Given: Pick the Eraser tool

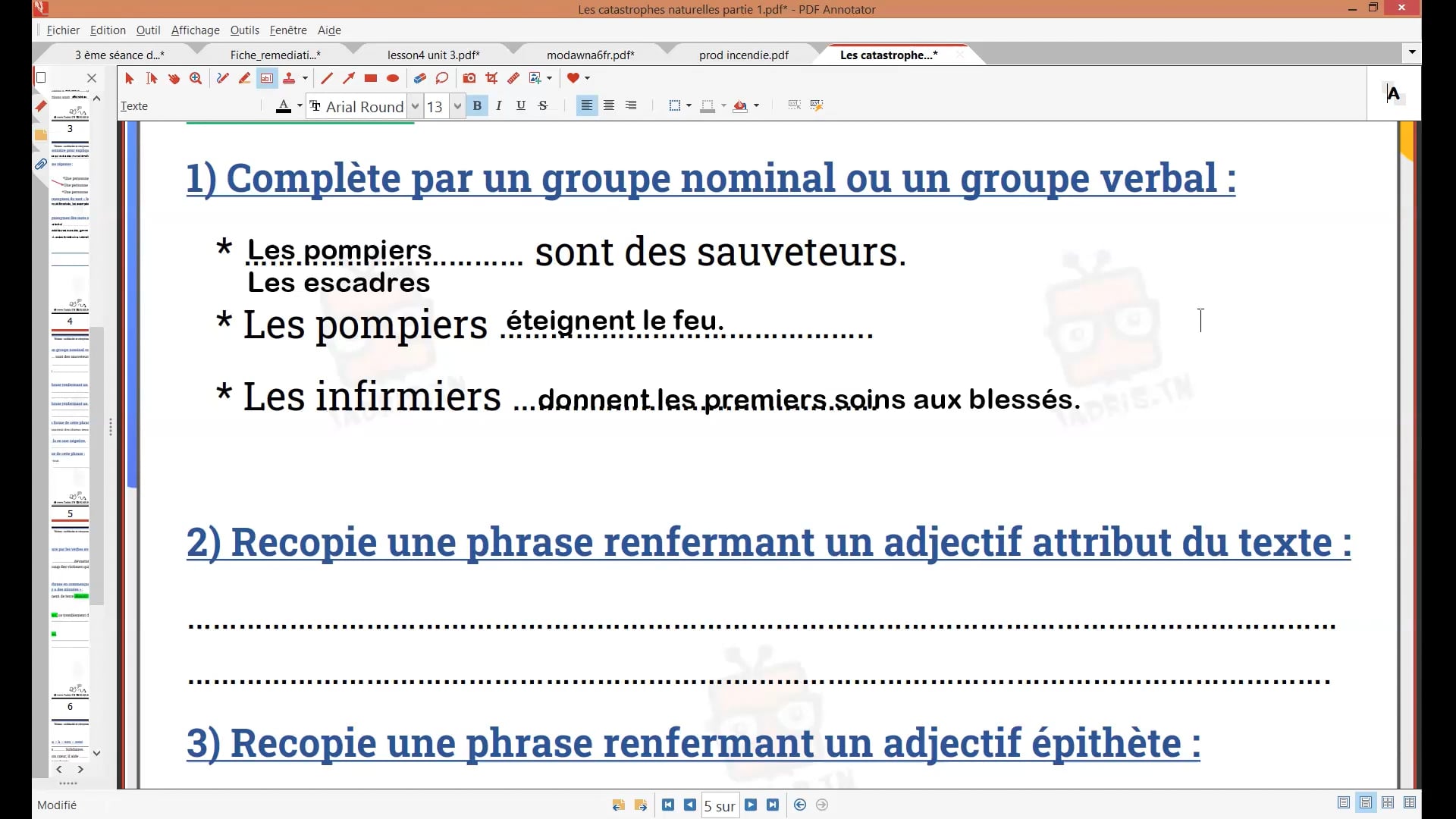Looking at the screenshot, I should [x=419, y=78].
